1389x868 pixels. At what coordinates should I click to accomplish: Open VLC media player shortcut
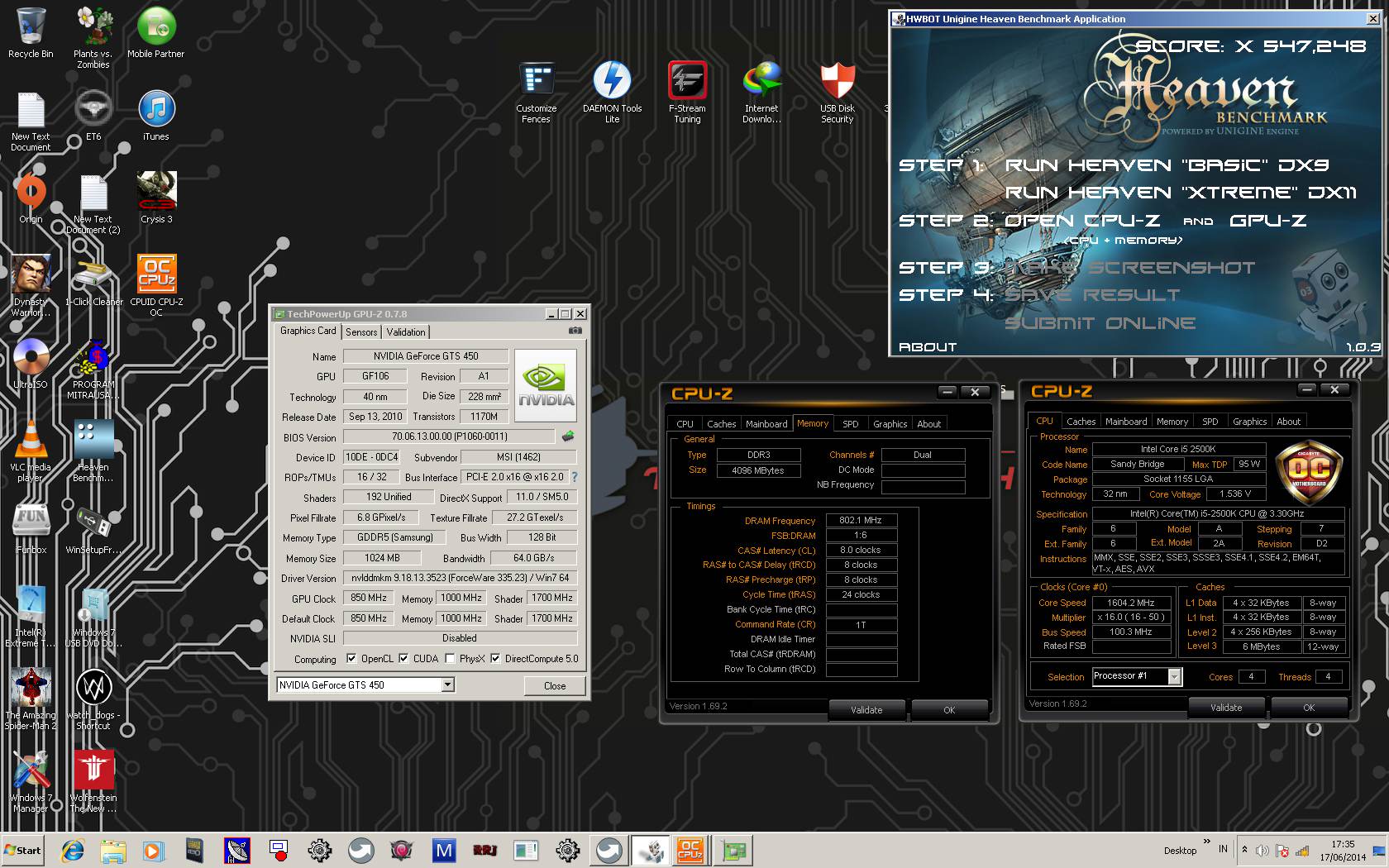pos(31,451)
